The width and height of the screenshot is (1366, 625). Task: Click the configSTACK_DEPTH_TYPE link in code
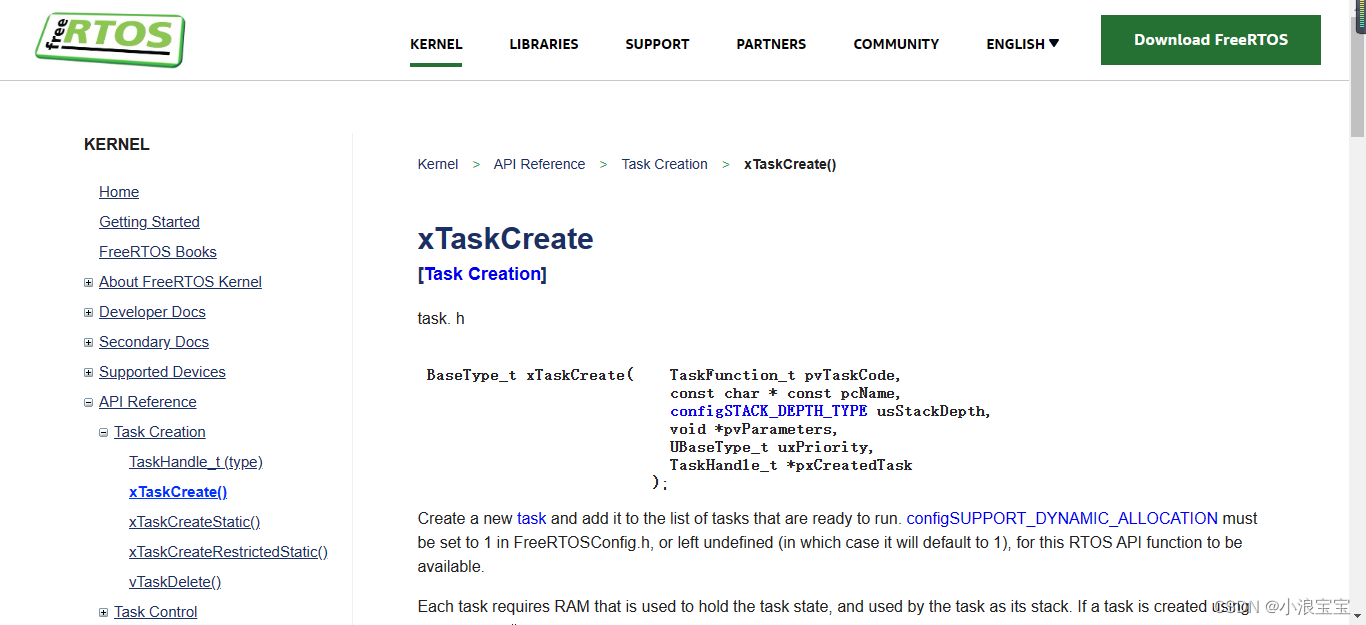pyautogui.click(x=769, y=411)
